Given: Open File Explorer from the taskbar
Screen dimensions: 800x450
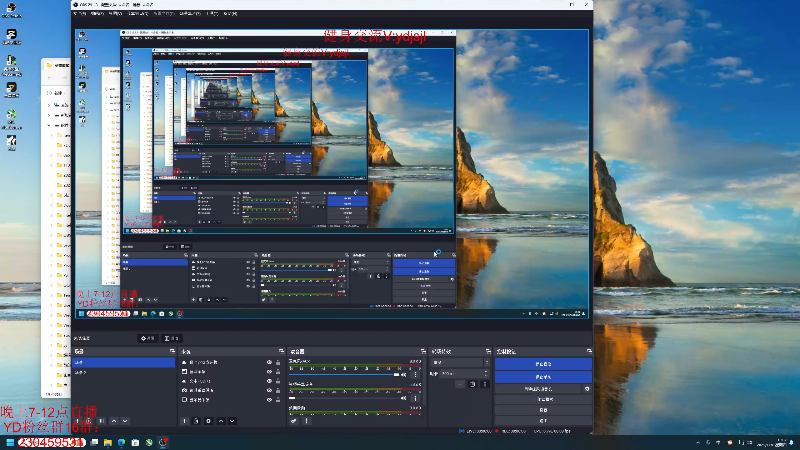Looking at the screenshot, I should click(x=108, y=442).
